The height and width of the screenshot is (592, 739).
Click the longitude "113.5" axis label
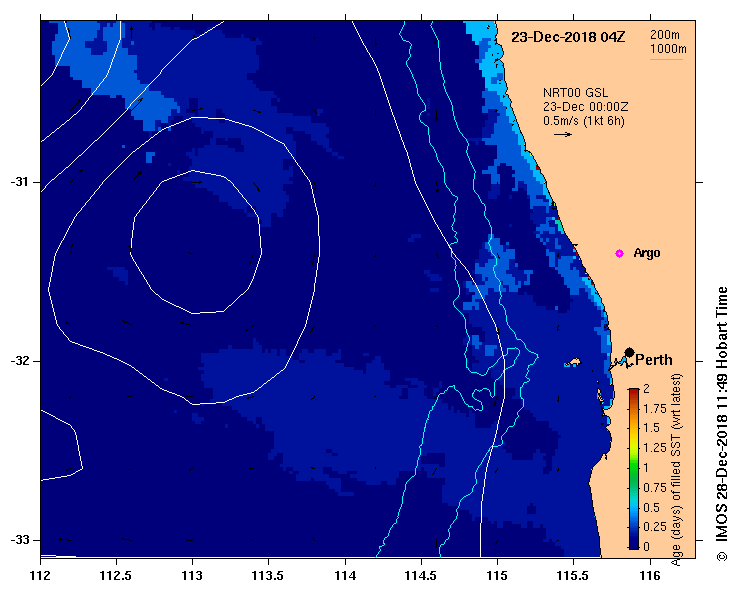(x=269, y=576)
